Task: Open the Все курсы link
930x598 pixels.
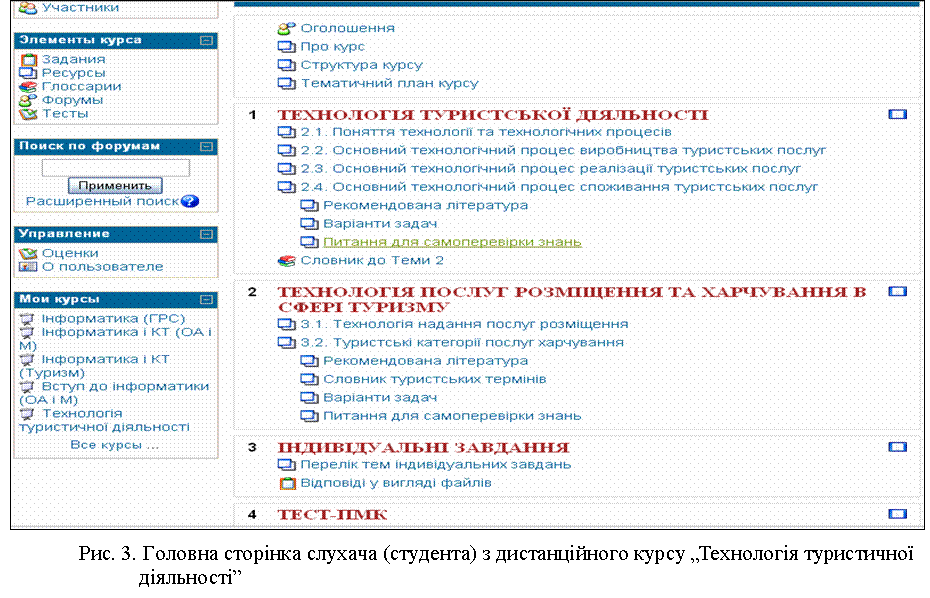Action: click(x=114, y=445)
